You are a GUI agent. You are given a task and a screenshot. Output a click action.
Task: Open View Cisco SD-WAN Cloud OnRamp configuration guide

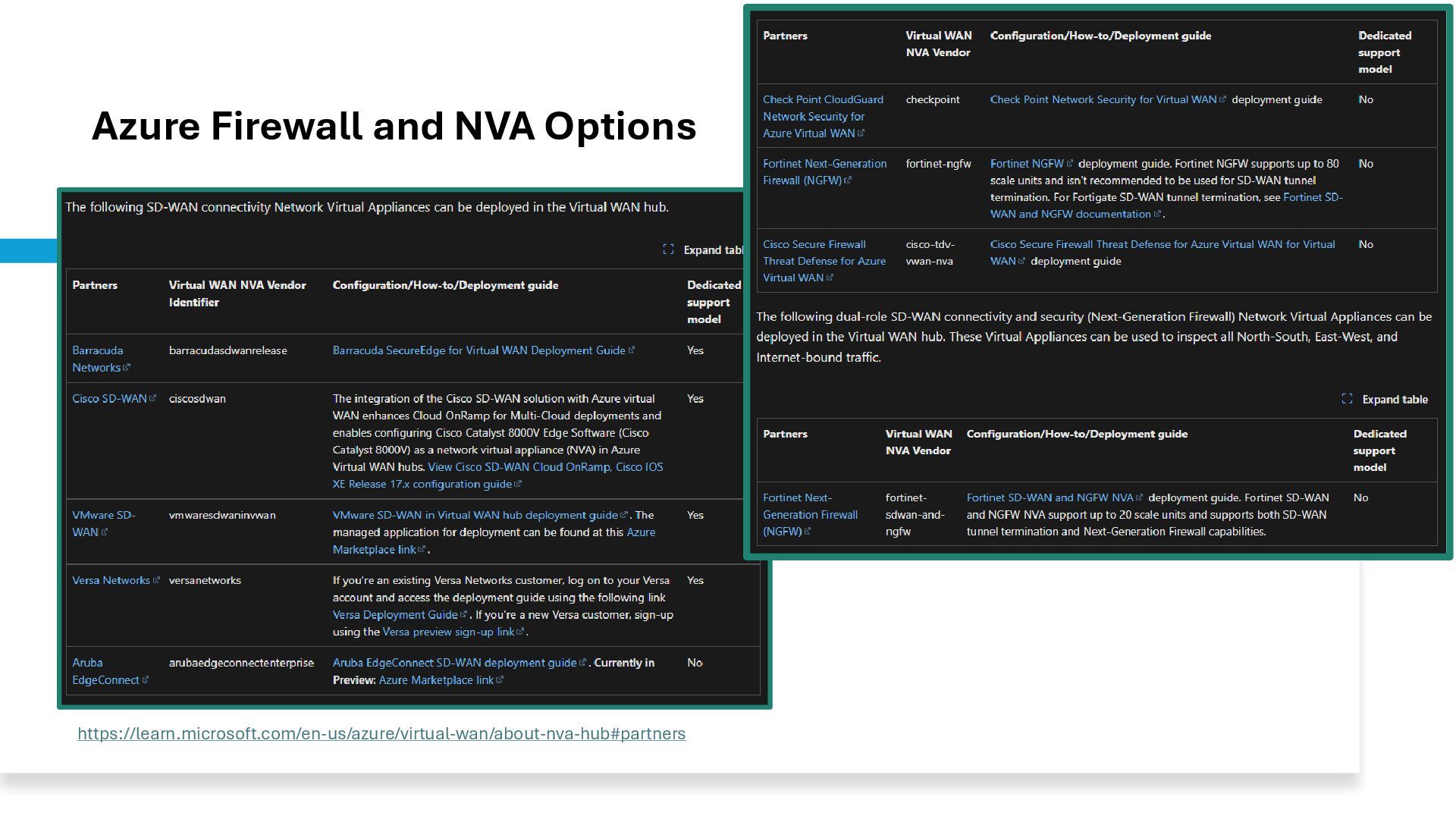click(x=497, y=475)
